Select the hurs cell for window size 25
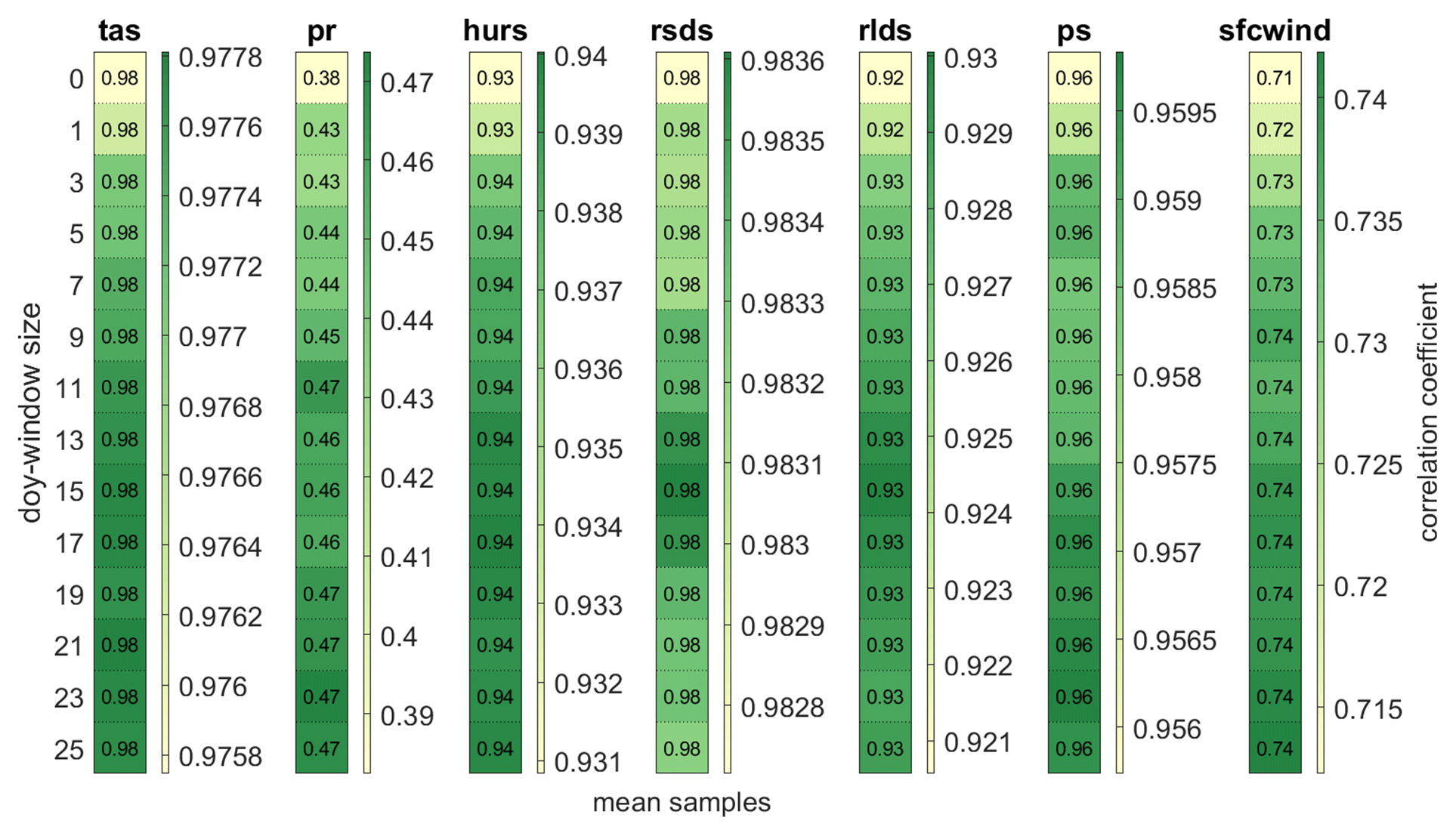The width and height of the screenshot is (1456, 836). tap(495, 748)
